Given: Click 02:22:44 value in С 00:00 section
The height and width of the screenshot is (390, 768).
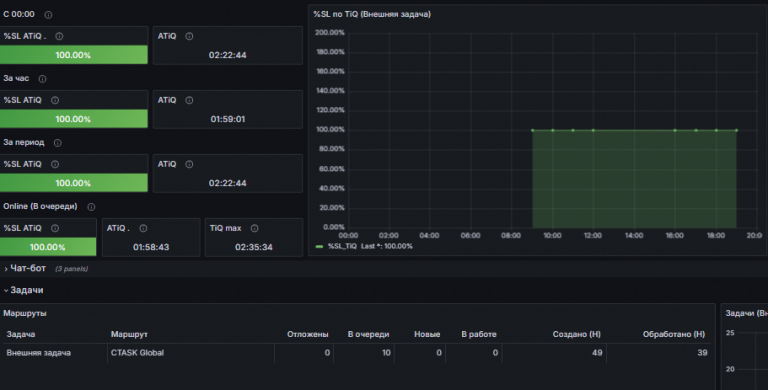Looking at the screenshot, I should (x=228, y=55).
